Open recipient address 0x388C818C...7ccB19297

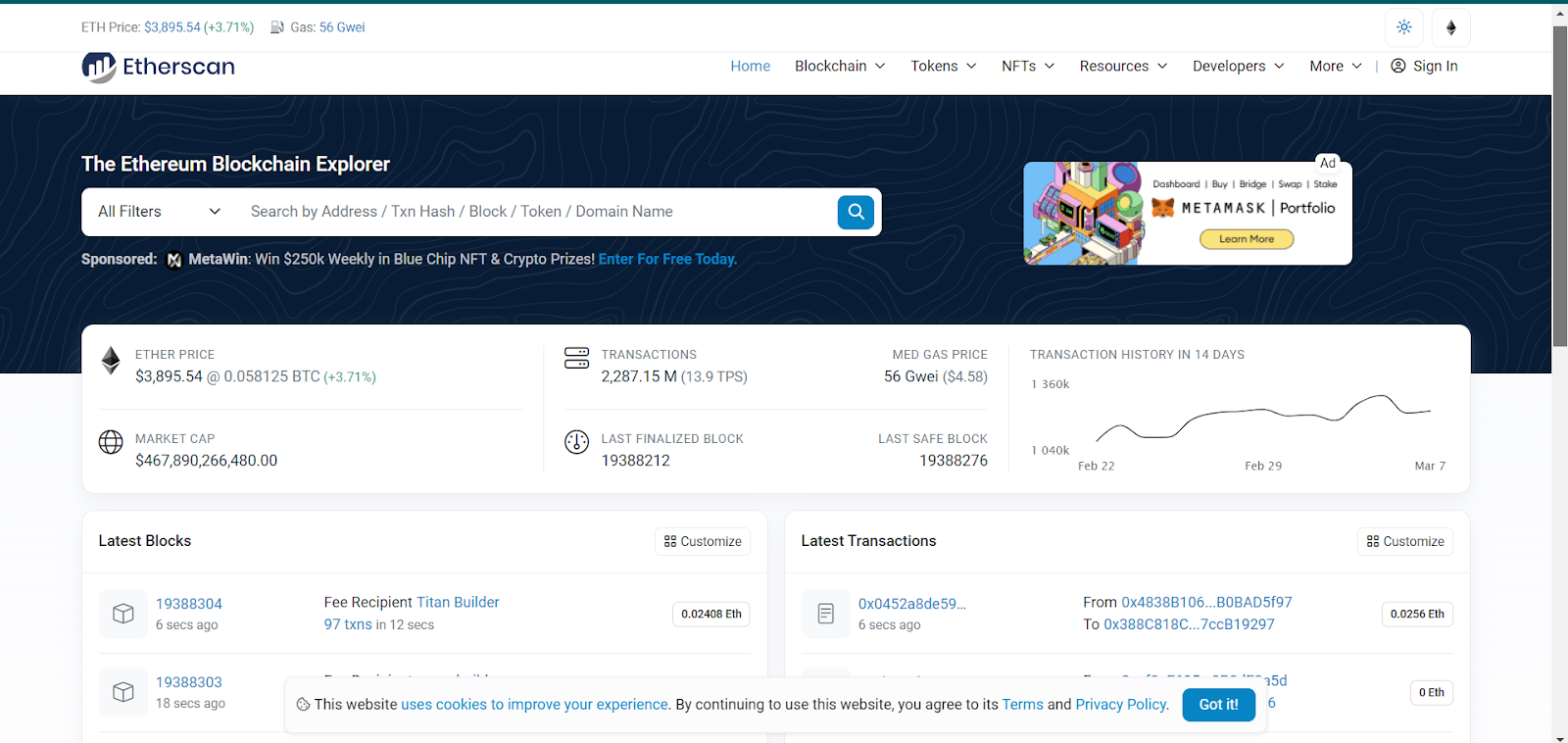(1189, 624)
